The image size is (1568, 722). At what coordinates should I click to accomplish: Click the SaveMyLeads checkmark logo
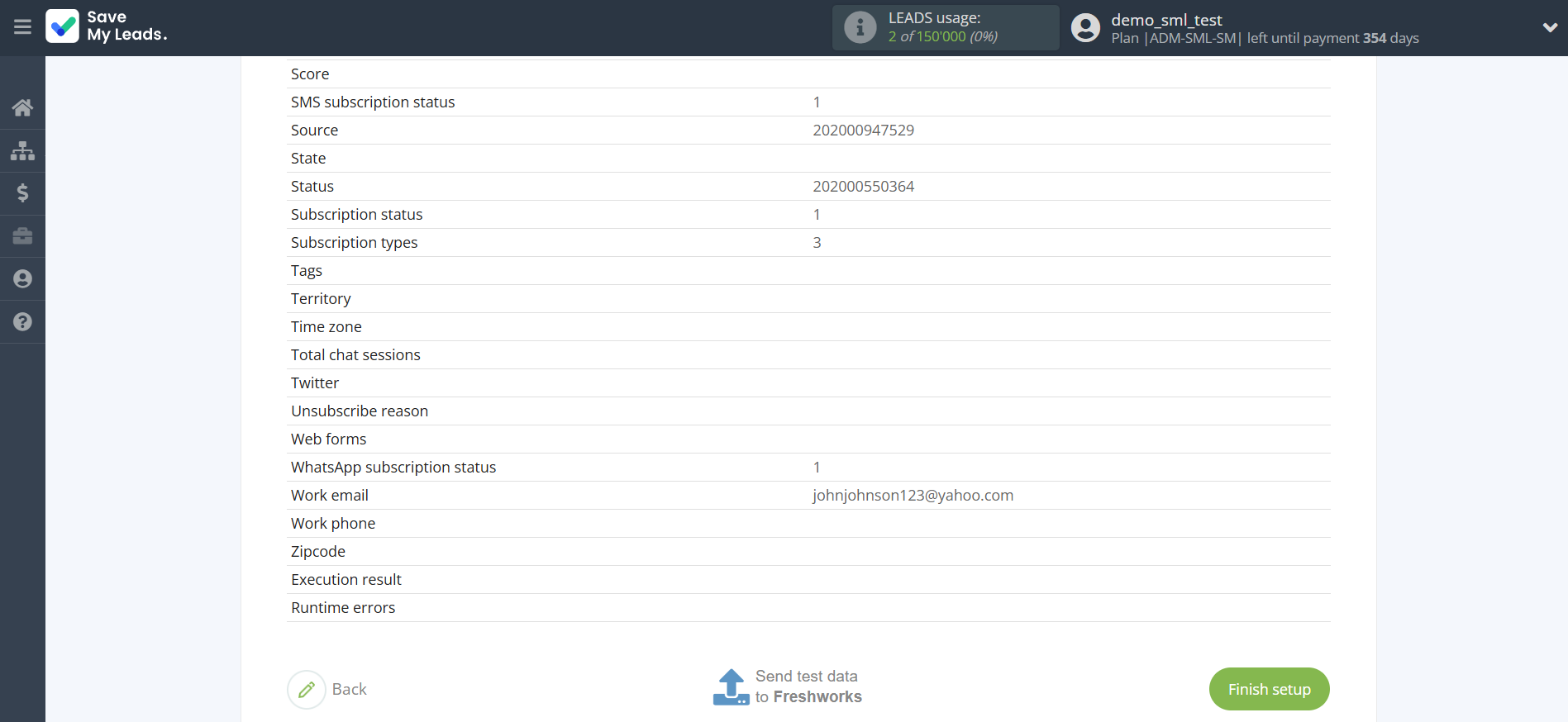point(63,26)
